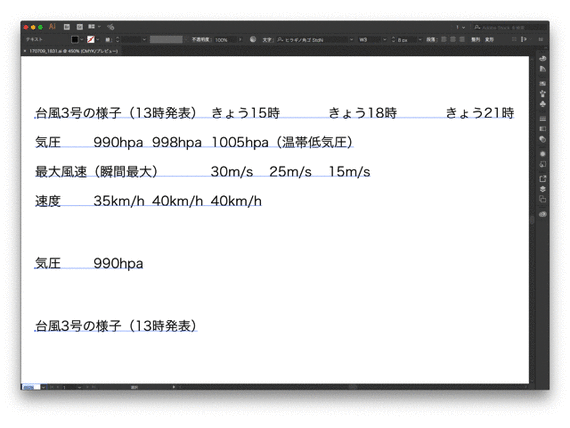Open the Color panel icon
570x428 pixels.
pyautogui.click(x=543, y=59)
